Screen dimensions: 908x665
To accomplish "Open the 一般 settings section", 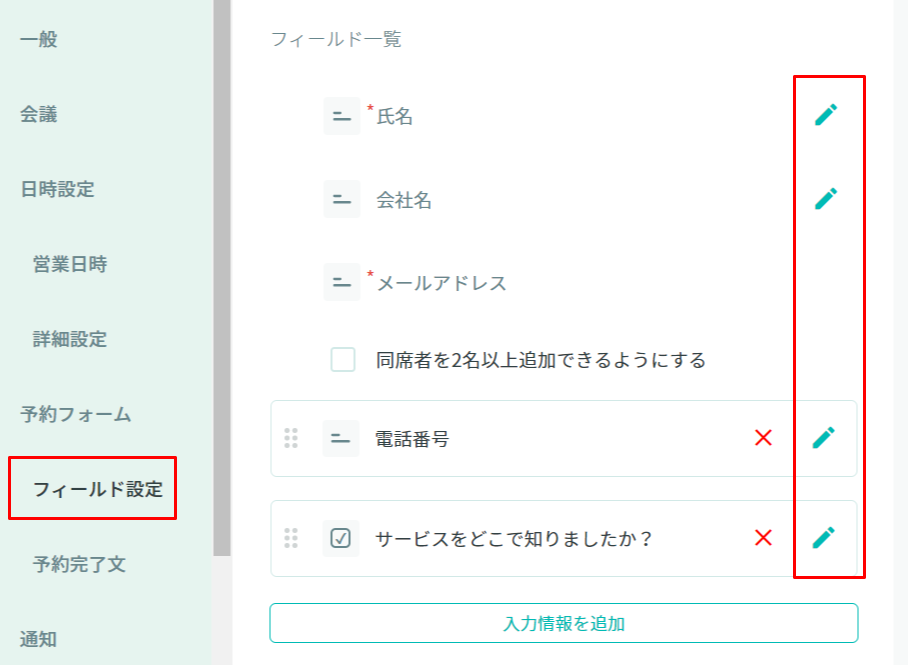I will (39, 40).
